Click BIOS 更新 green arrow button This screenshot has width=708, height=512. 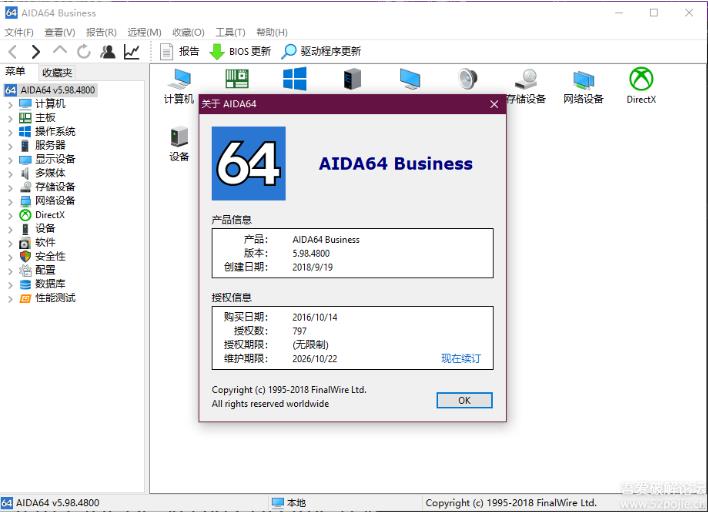coord(240,51)
